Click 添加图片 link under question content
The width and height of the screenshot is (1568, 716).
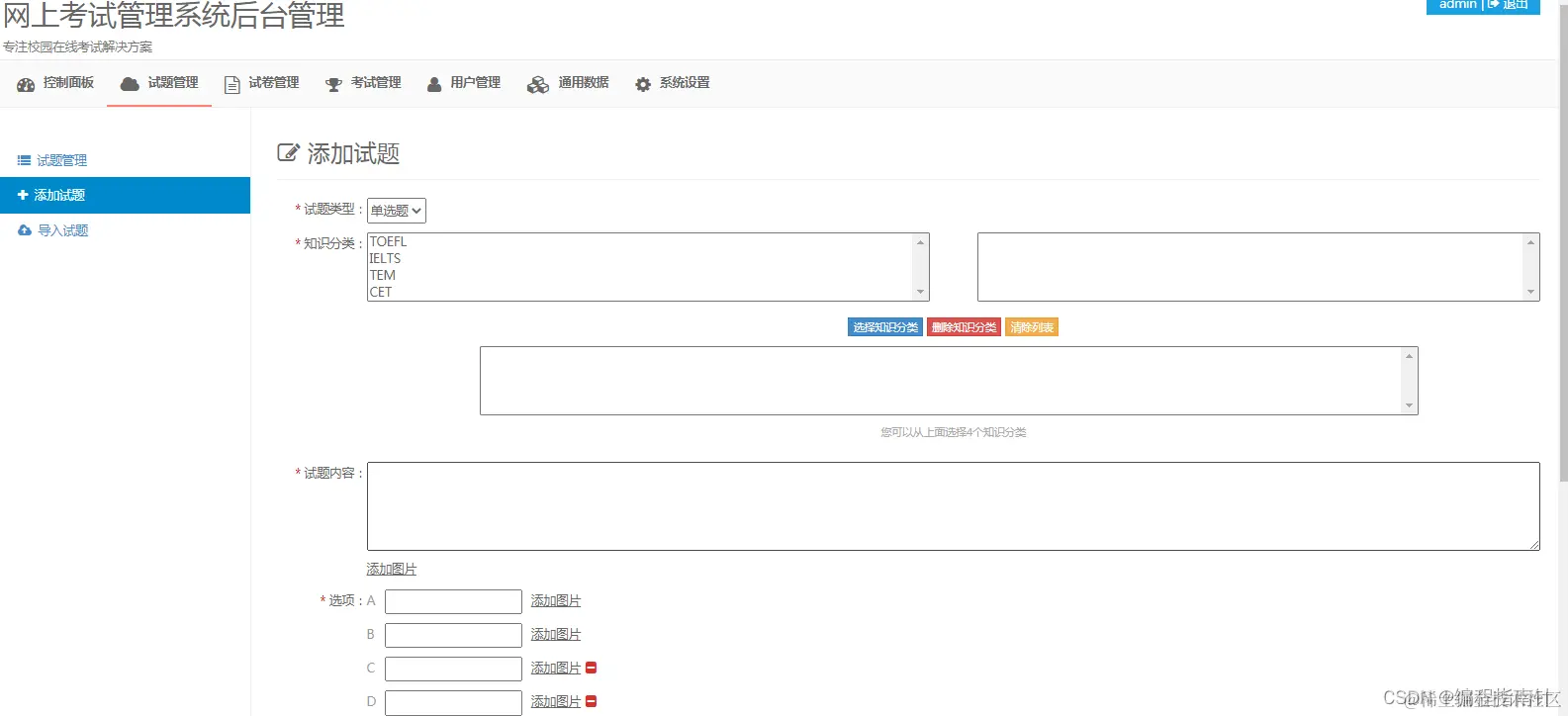click(392, 569)
